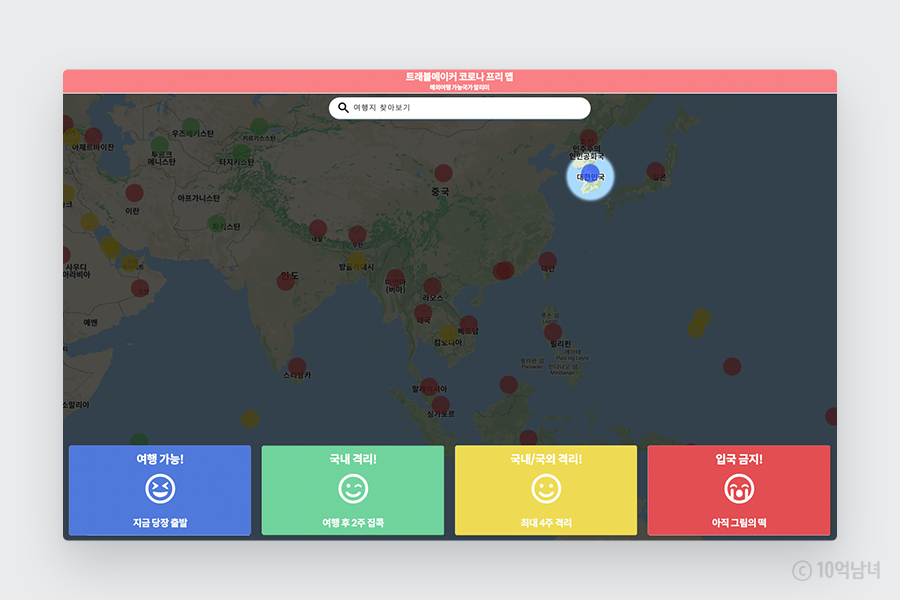Image resolution: width=900 pixels, height=600 pixels.
Task: Click the green marker on 투르크메니스탄
Action: click(160, 145)
